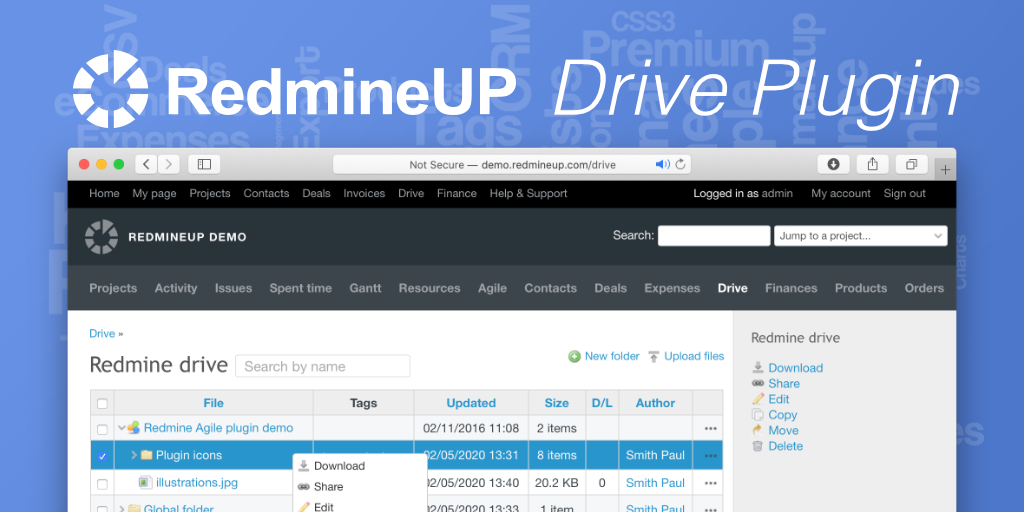Click the RedmineUP Demo logo icon
The height and width of the screenshot is (512, 1024).
coord(101,237)
